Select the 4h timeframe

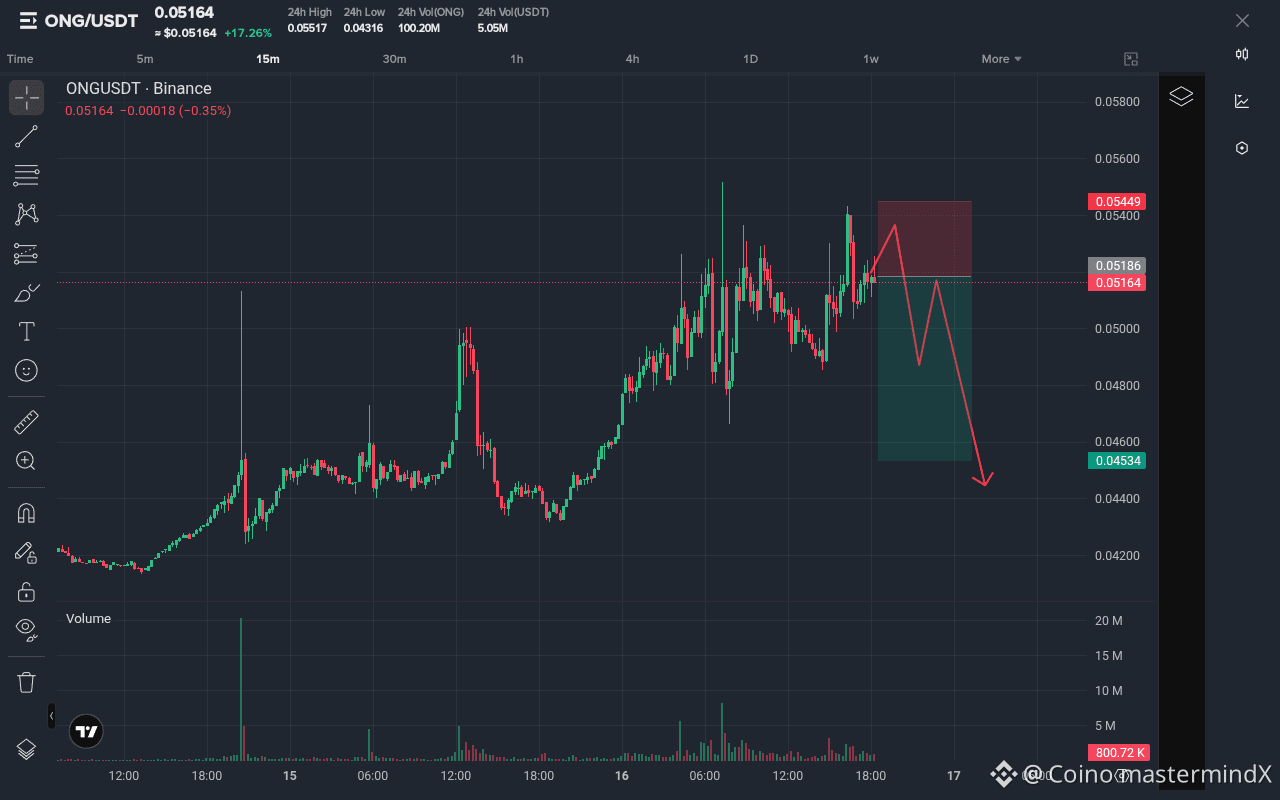pyautogui.click(x=633, y=59)
